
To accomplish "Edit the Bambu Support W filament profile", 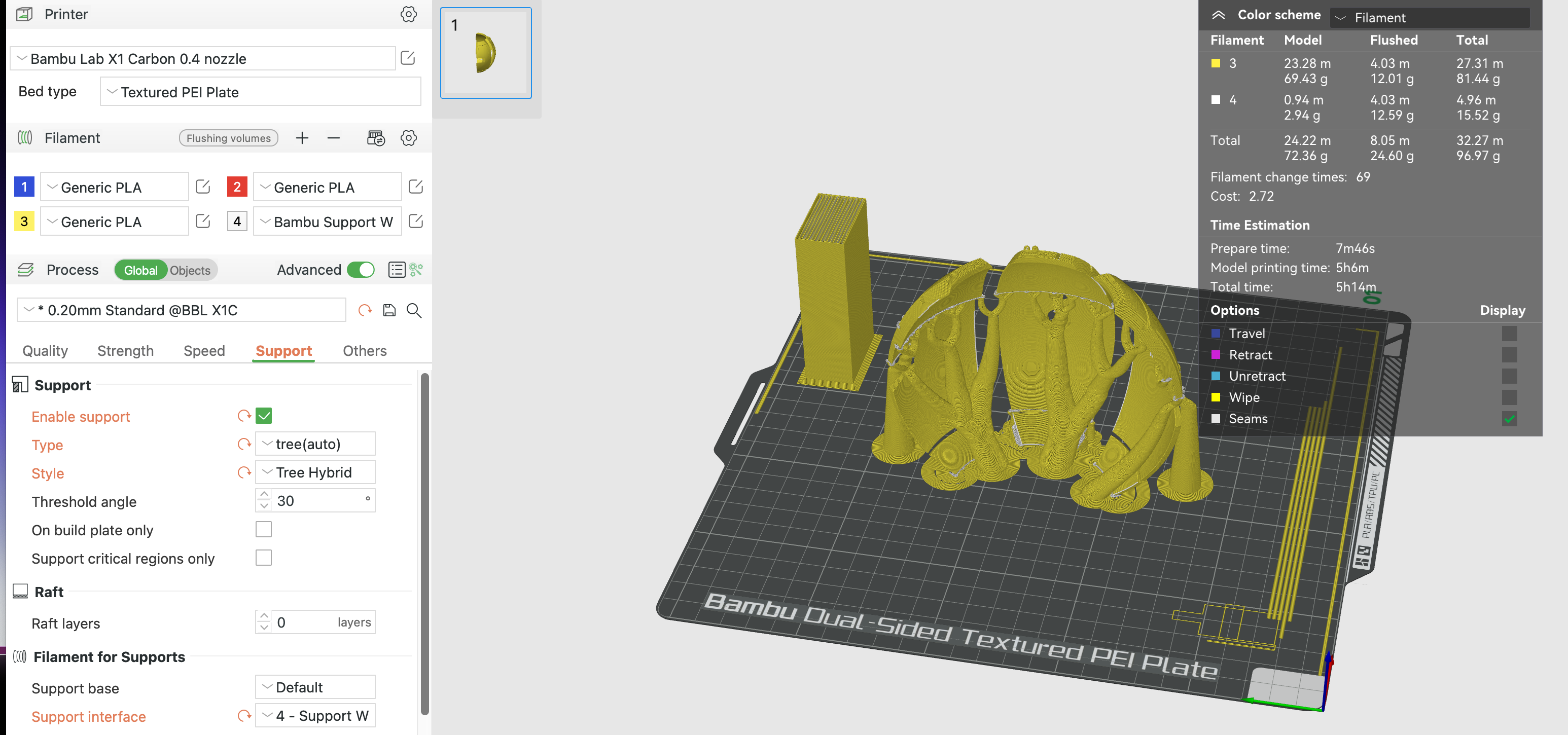I will [x=415, y=222].
